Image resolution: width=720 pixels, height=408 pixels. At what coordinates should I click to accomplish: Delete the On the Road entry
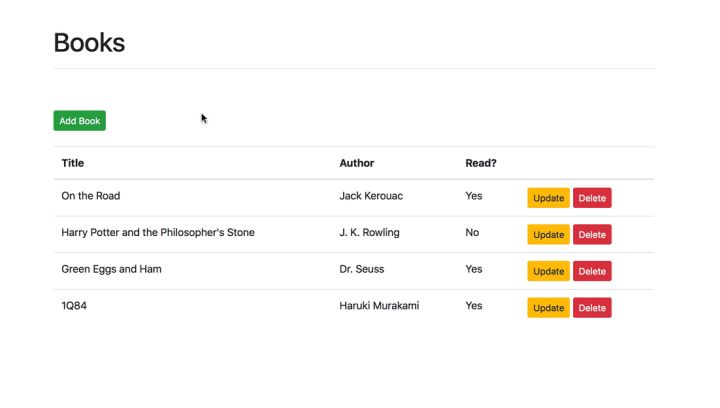coord(592,198)
